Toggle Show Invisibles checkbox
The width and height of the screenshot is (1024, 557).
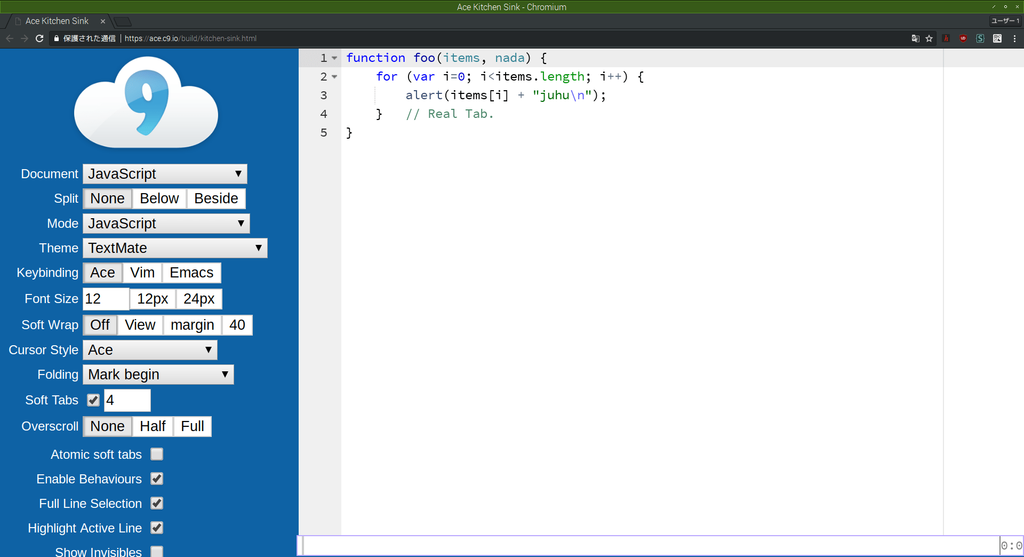[x=157, y=552]
